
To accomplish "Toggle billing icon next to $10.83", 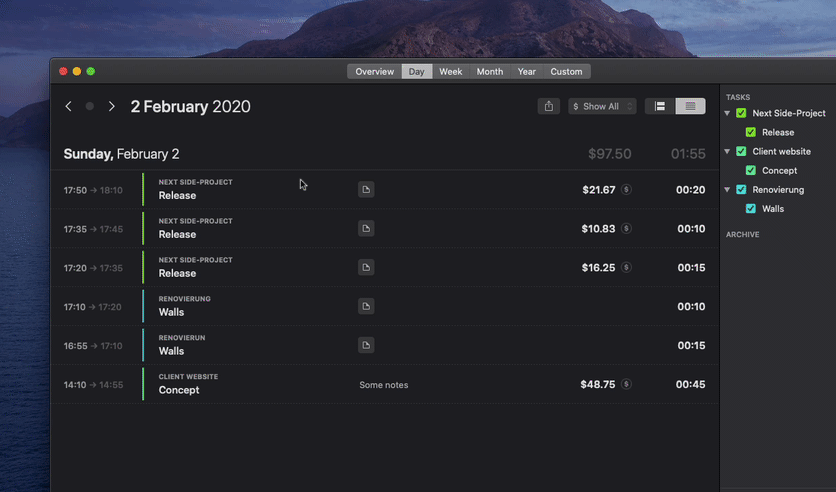I will [626, 228].
